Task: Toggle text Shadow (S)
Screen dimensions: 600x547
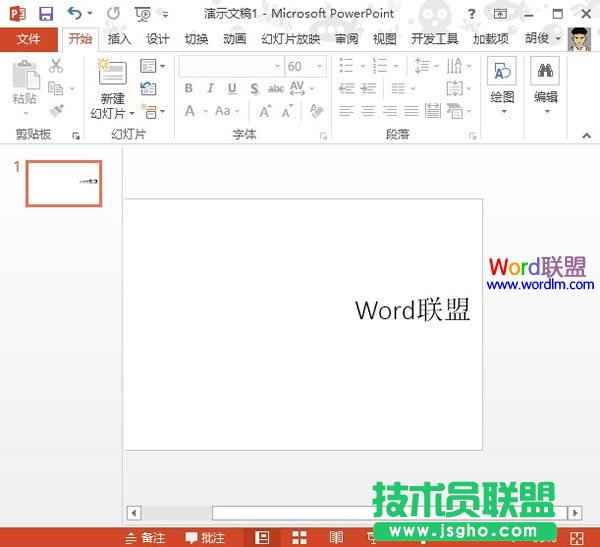Action: click(254, 89)
